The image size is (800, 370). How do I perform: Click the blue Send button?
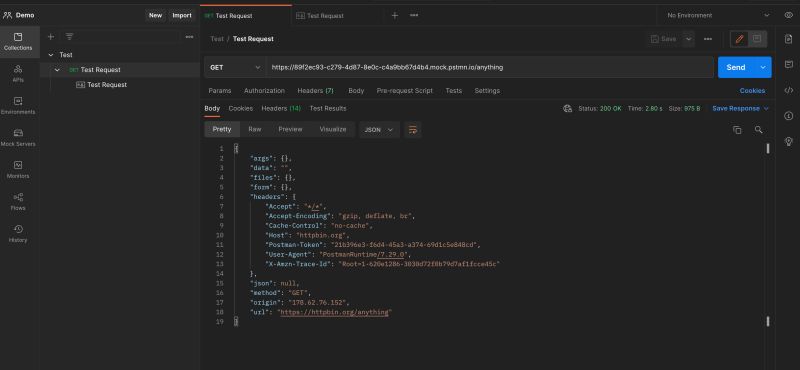(x=736, y=67)
